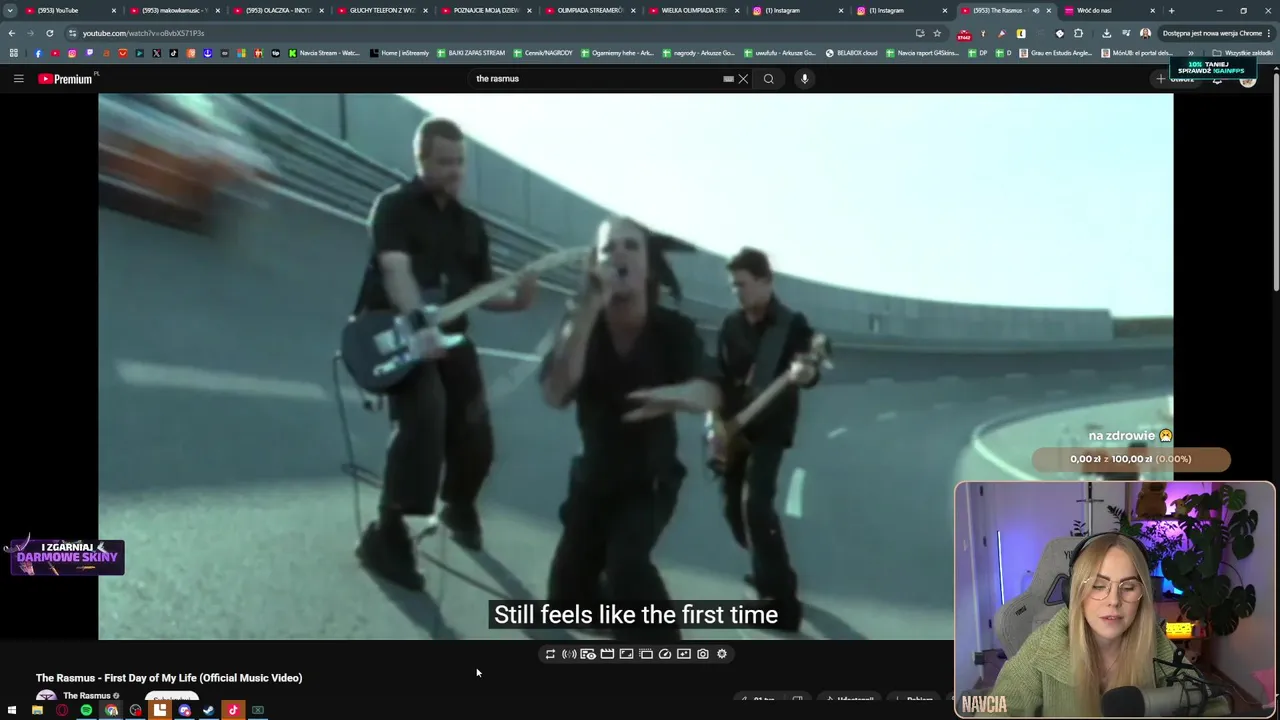Screen dimensions: 1280x720
Task: Open File Explorer from the taskbar
Action: pyautogui.click(x=37, y=710)
